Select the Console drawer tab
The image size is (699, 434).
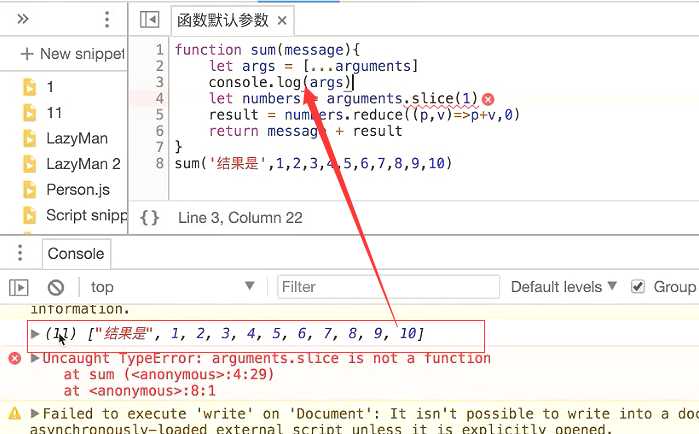pos(76,254)
